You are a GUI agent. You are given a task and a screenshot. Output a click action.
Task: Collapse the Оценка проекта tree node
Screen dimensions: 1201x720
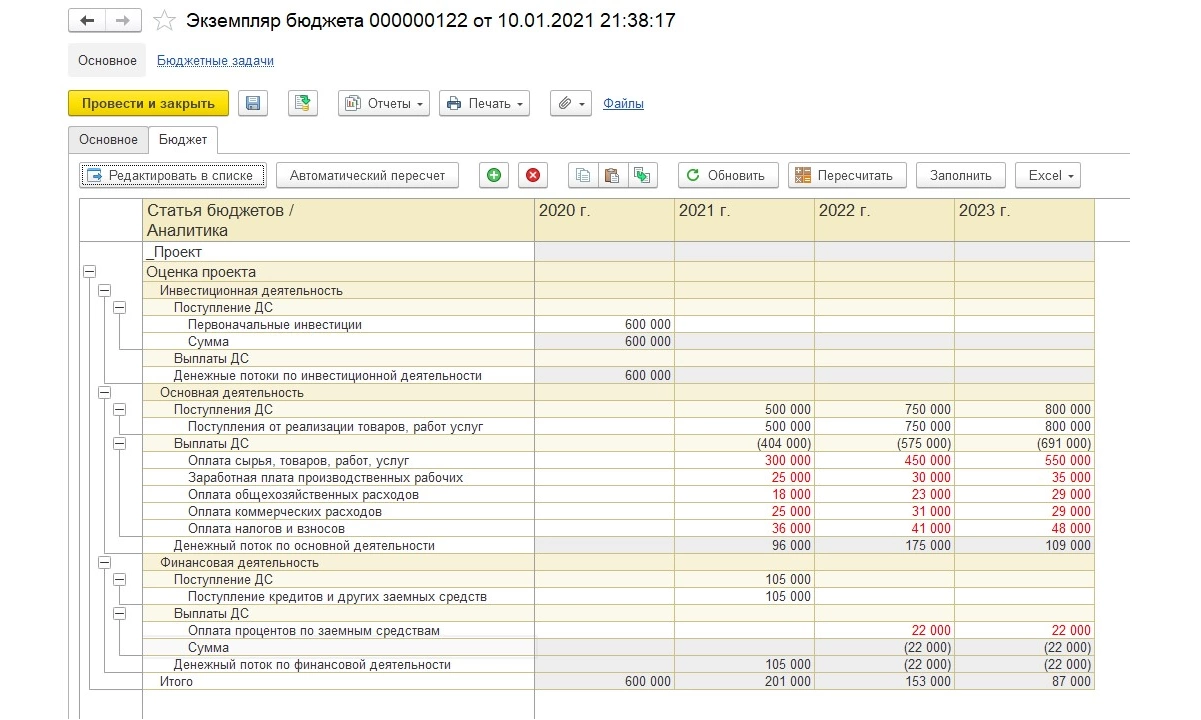[x=90, y=272]
